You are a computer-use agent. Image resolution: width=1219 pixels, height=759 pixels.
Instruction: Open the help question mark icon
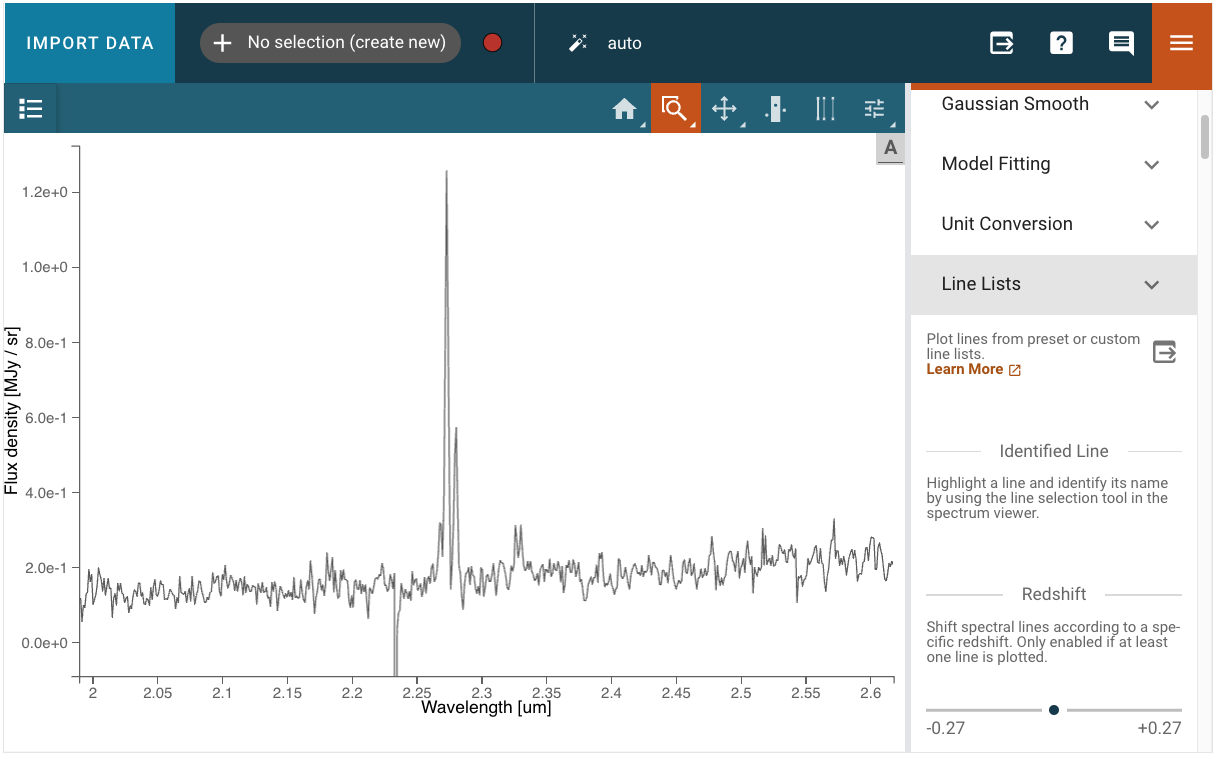1061,43
